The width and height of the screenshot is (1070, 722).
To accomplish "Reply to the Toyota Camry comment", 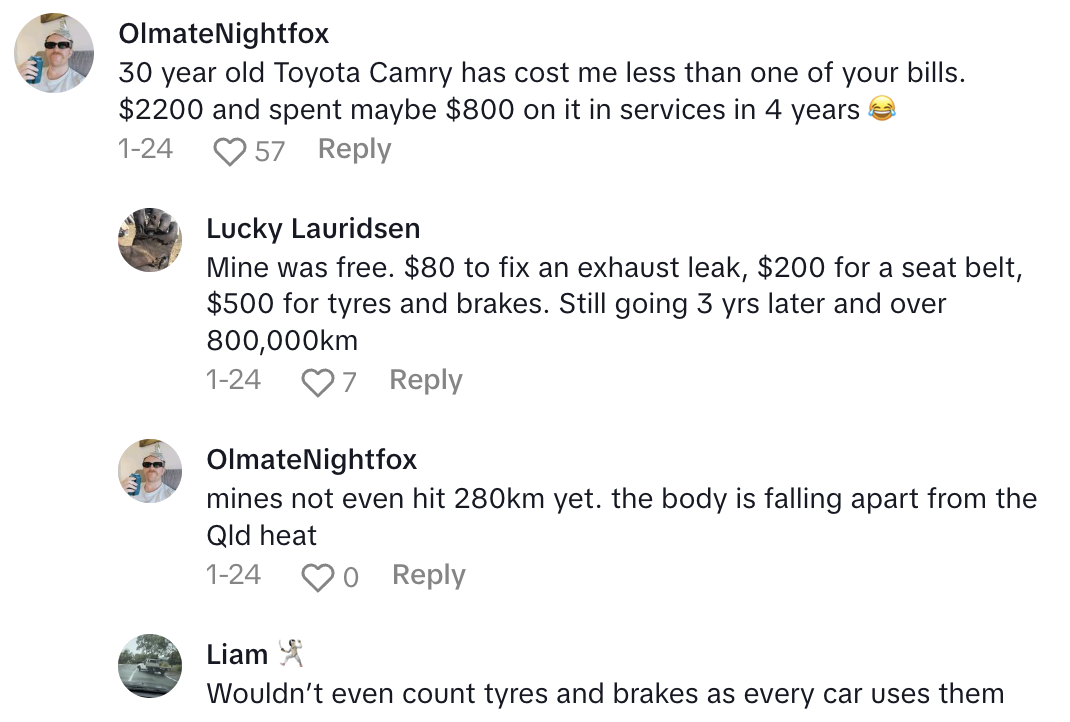I will tap(354, 150).
